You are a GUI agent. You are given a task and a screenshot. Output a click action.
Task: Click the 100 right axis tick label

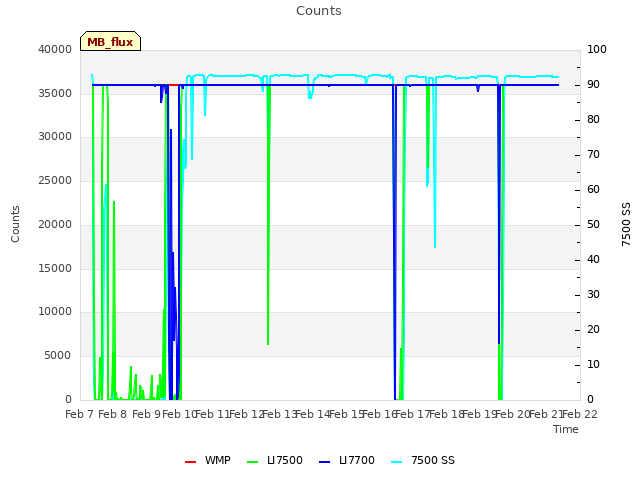click(597, 49)
